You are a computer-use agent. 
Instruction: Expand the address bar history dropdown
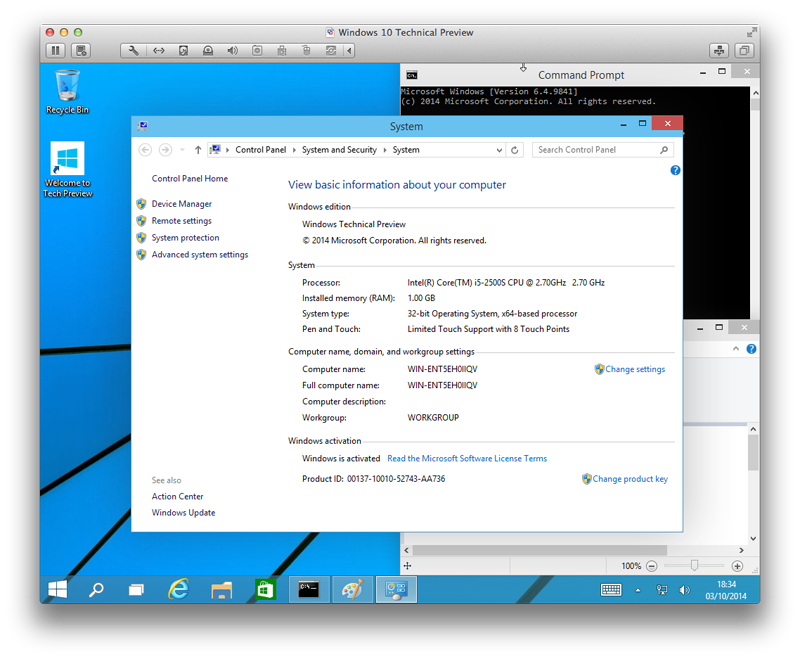500,150
